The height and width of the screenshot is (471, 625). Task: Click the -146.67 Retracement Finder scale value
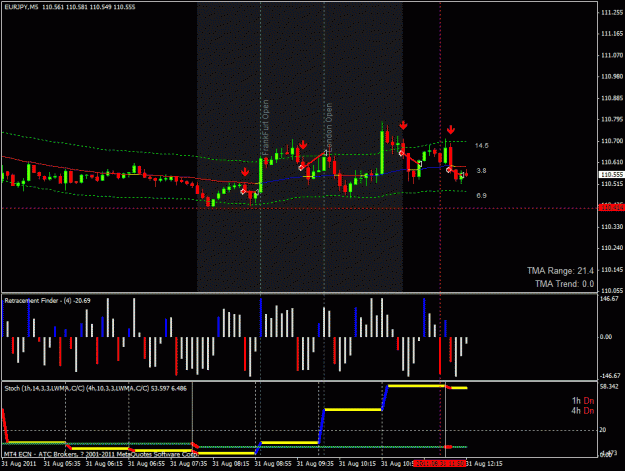pos(610,375)
